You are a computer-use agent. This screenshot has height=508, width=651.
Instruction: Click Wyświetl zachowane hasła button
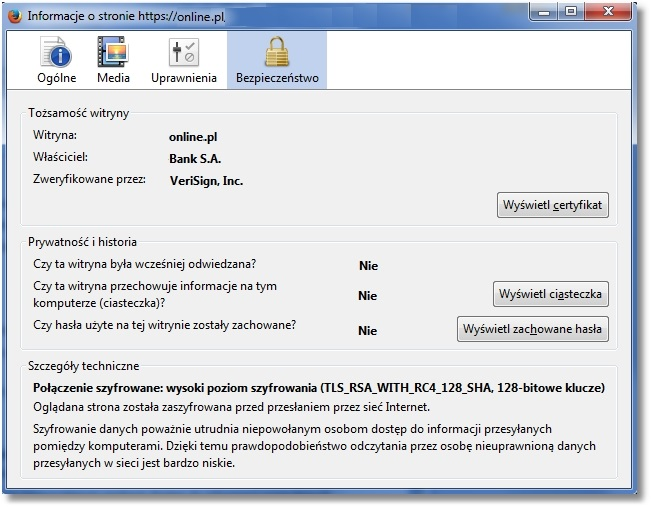click(x=533, y=329)
